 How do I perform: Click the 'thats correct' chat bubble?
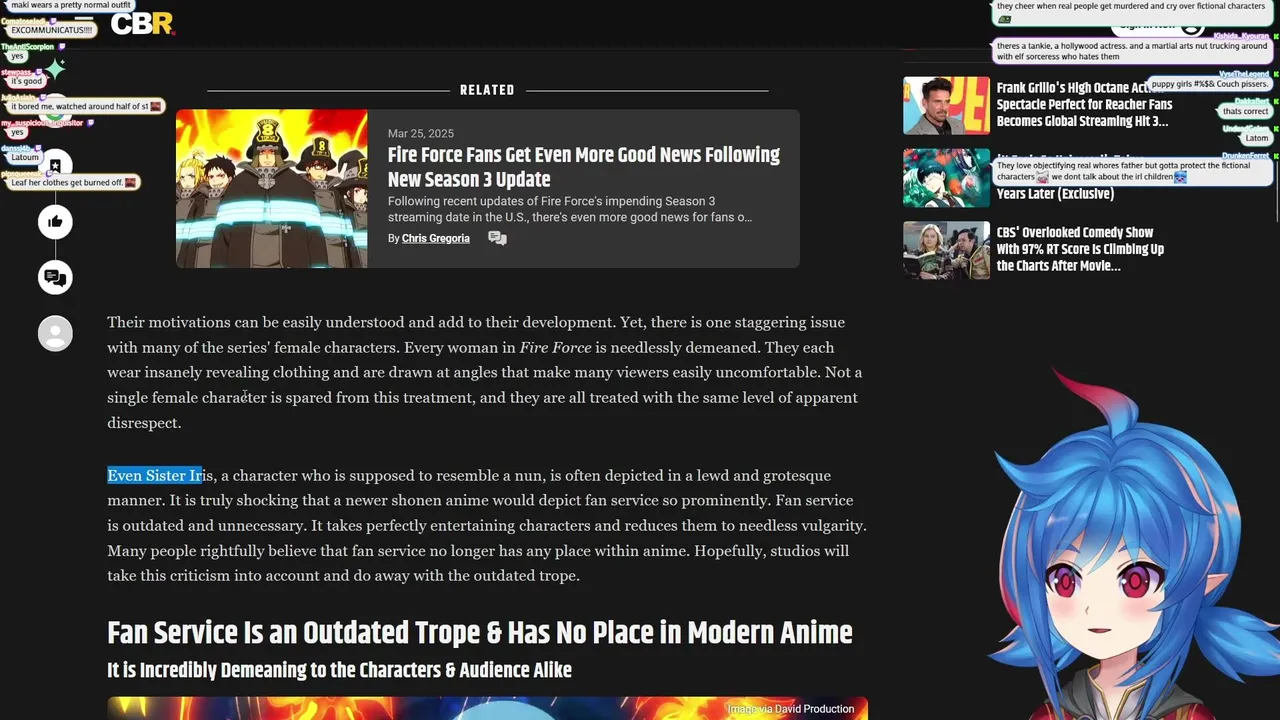coord(1245,111)
